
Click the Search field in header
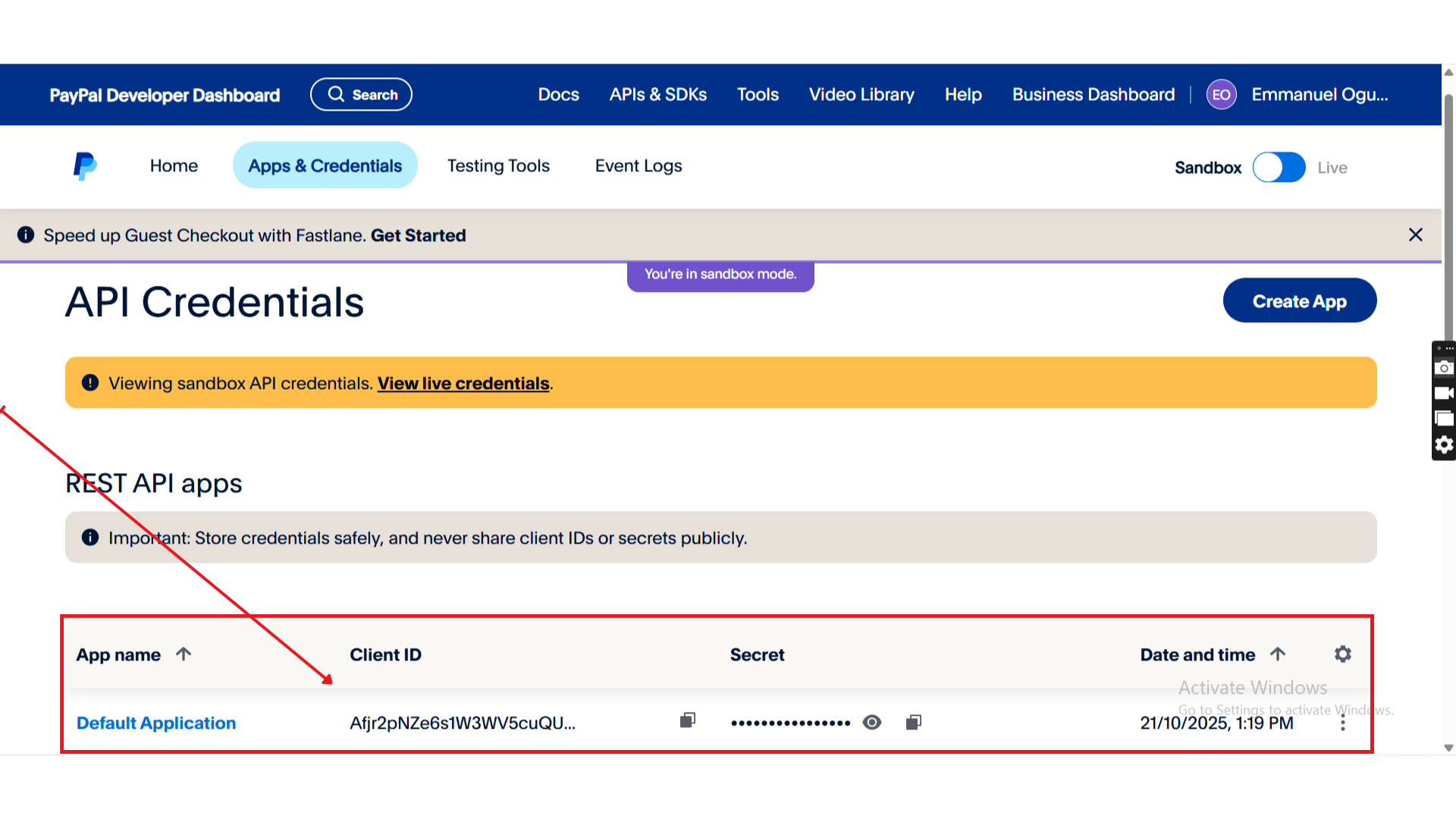pos(361,95)
